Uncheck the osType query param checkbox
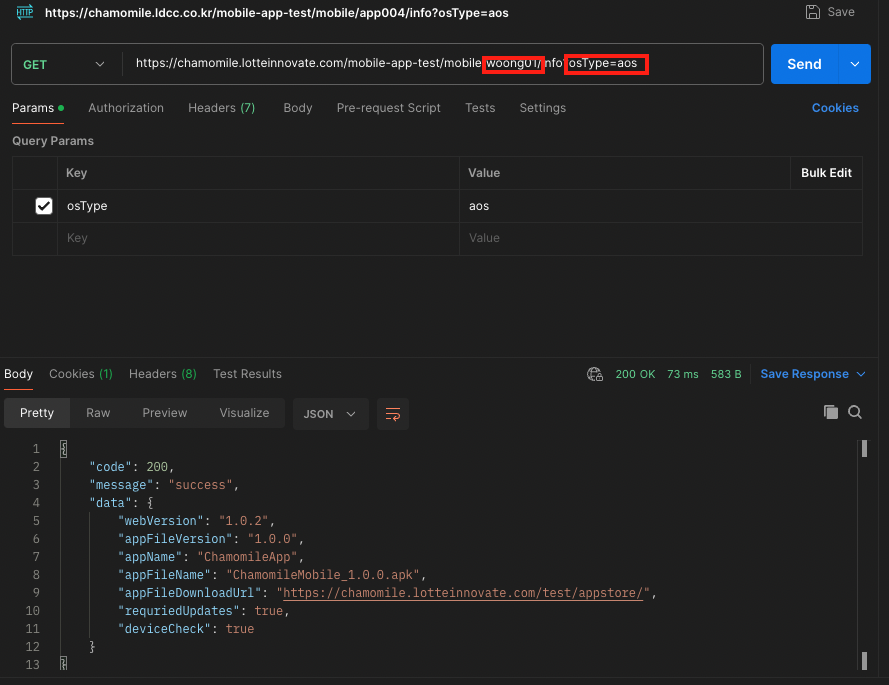Viewport: 889px width, 685px height. pyautogui.click(x=44, y=206)
